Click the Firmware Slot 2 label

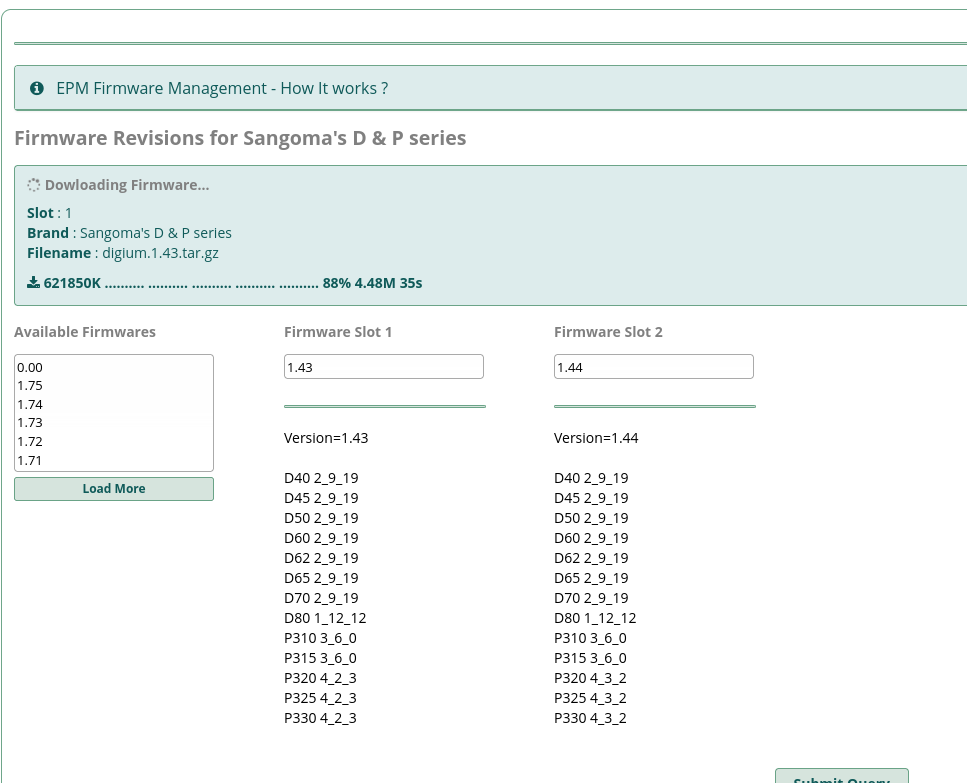(608, 332)
